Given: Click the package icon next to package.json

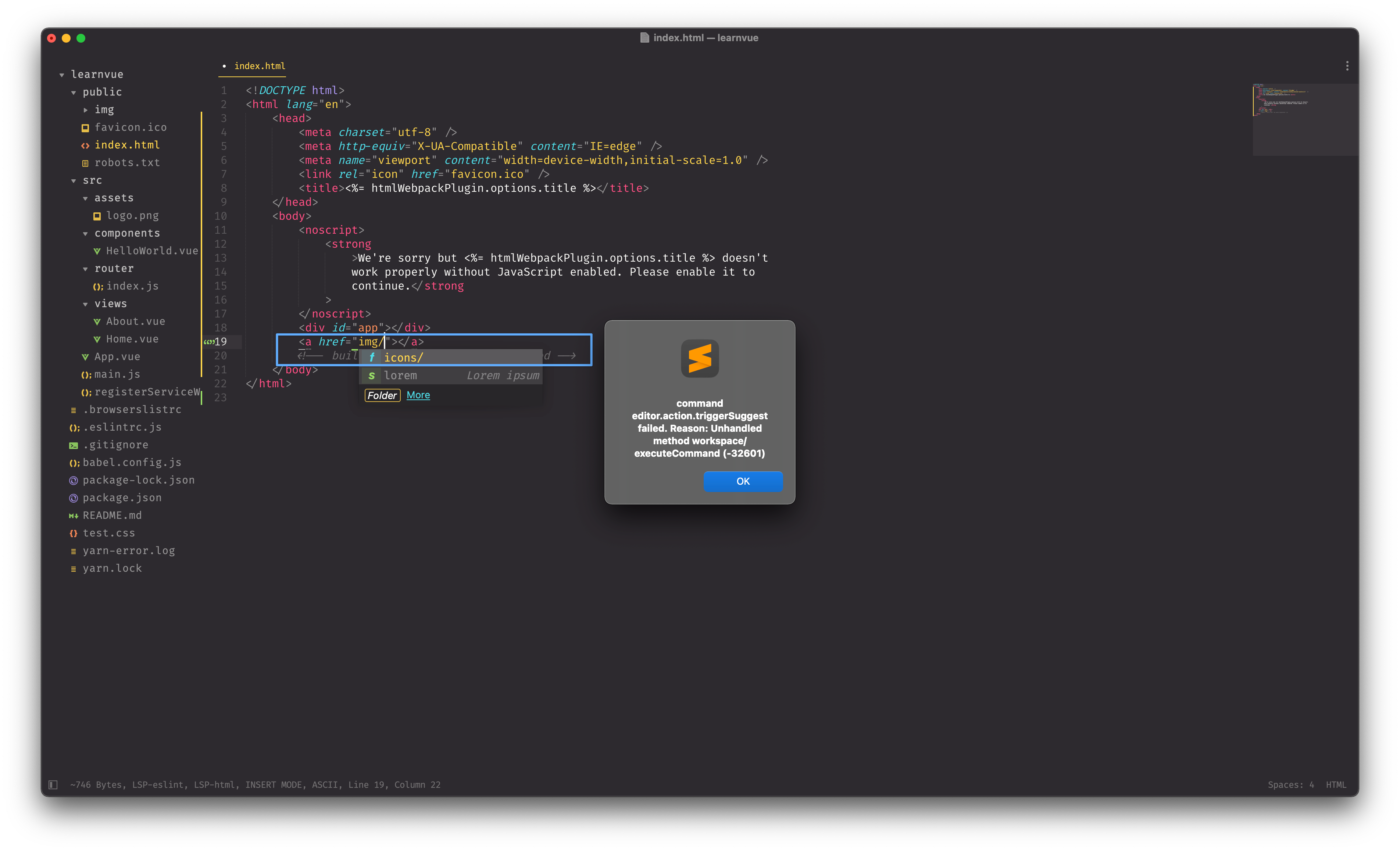Looking at the screenshot, I should [x=73, y=498].
